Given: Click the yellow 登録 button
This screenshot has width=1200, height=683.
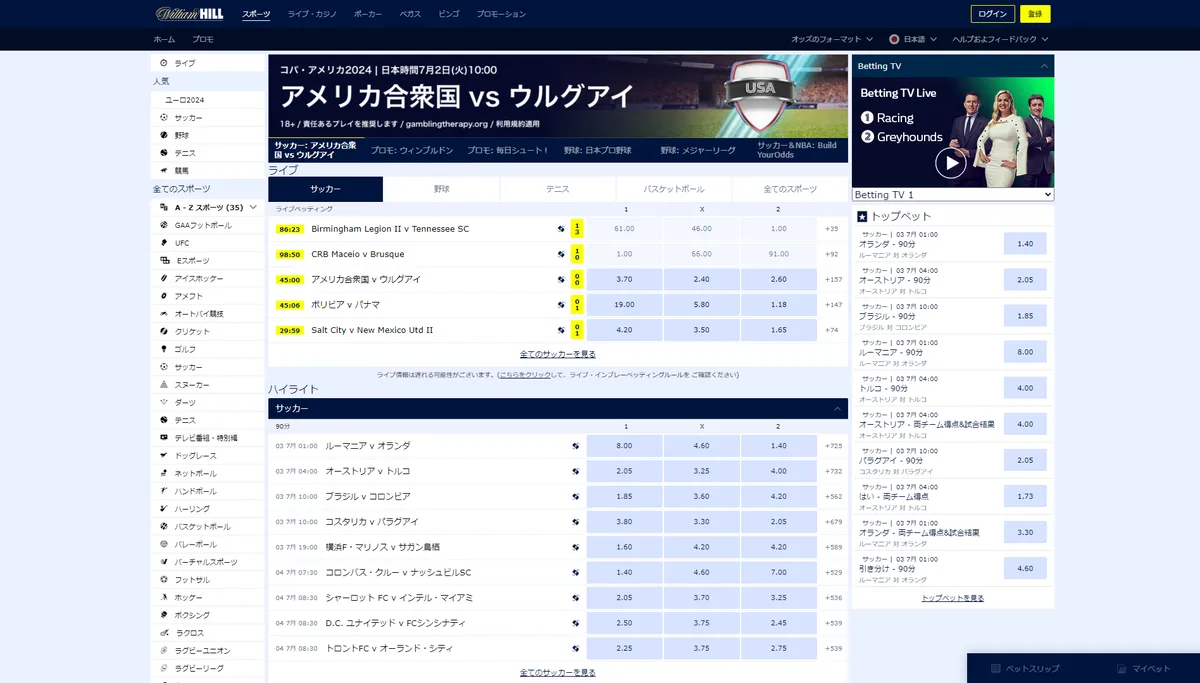Looking at the screenshot, I should coord(1035,14).
